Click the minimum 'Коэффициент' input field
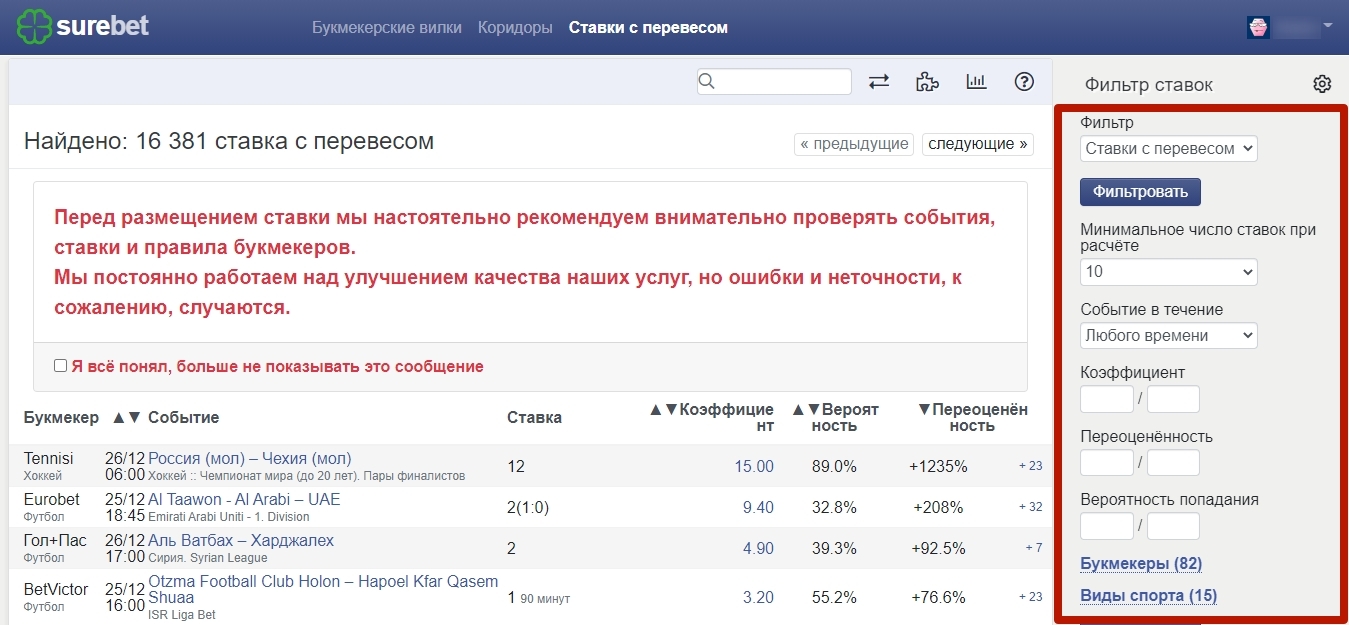Image resolution: width=1349 pixels, height=625 pixels. [1107, 399]
